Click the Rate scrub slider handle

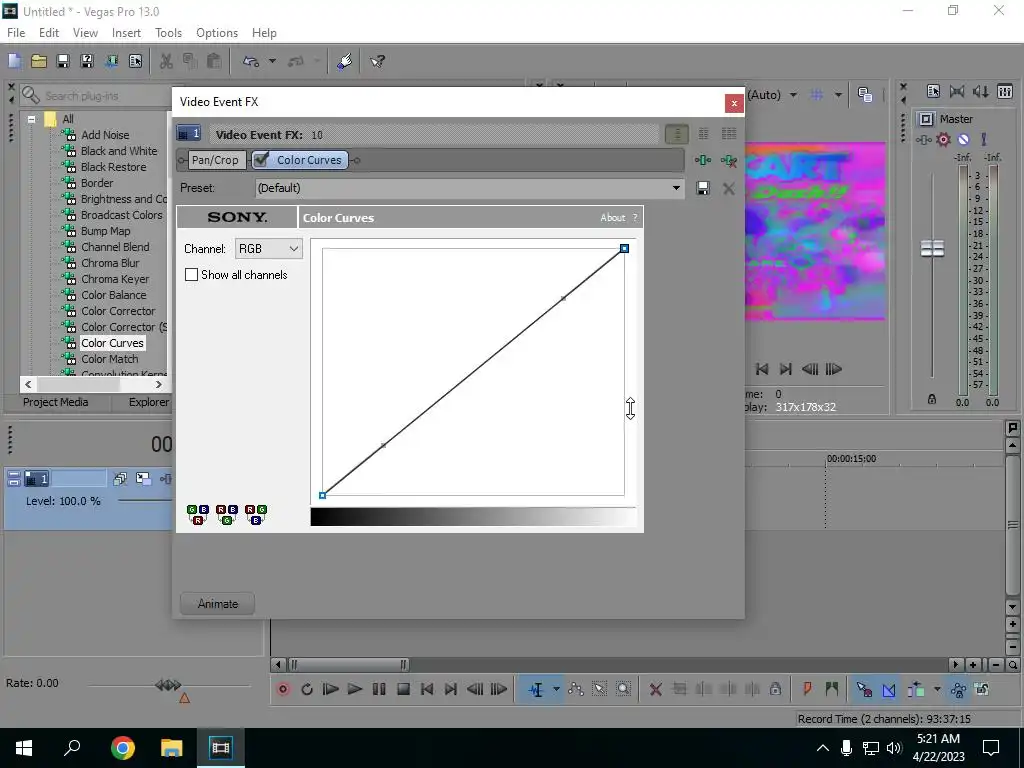(x=168, y=685)
